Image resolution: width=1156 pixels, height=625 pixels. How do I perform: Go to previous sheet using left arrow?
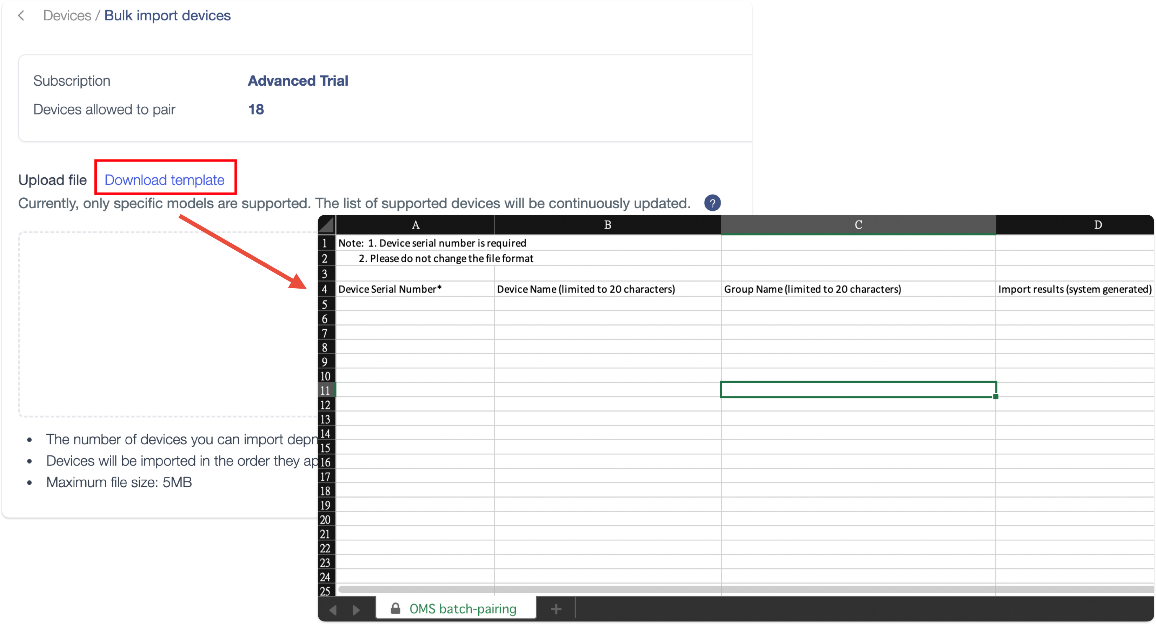(x=334, y=609)
